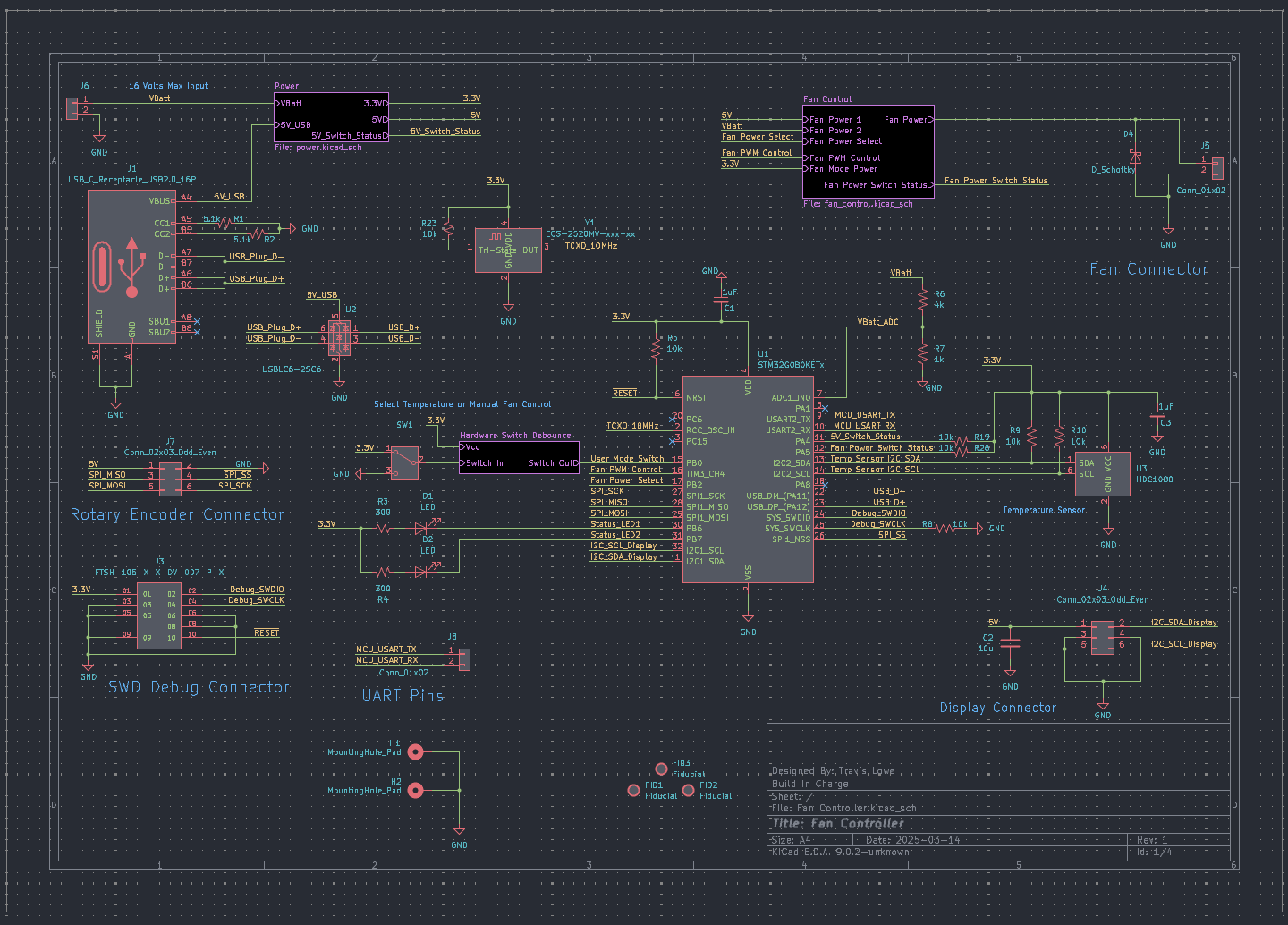1288x925 pixels.
Task: Click the 'Fan Connector' section label
Action: (x=1148, y=269)
